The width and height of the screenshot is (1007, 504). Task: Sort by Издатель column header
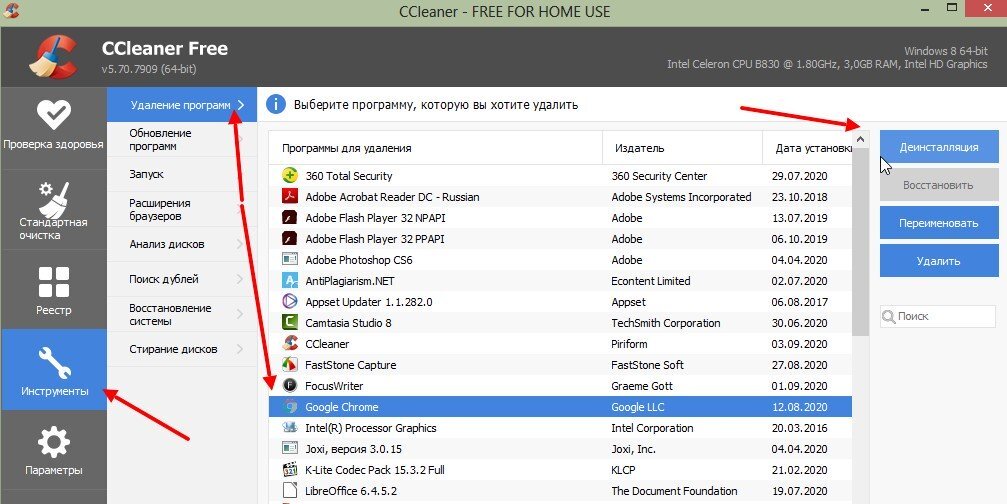coord(683,148)
